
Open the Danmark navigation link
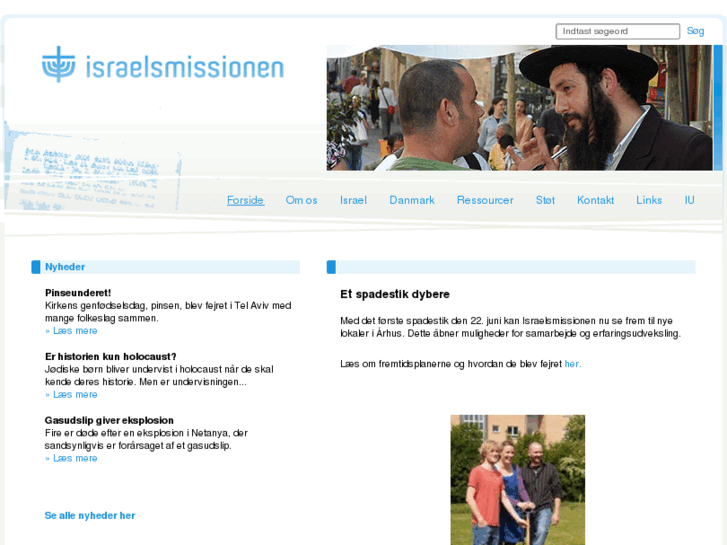tap(412, 200)
